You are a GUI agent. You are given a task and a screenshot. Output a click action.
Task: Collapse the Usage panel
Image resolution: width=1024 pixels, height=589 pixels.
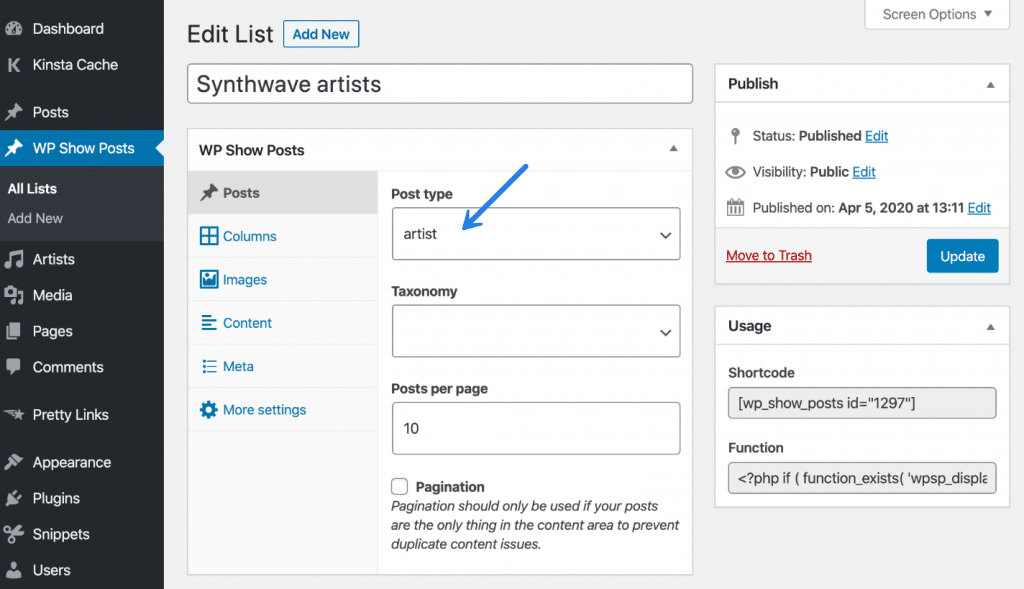(x=991, y=326)
